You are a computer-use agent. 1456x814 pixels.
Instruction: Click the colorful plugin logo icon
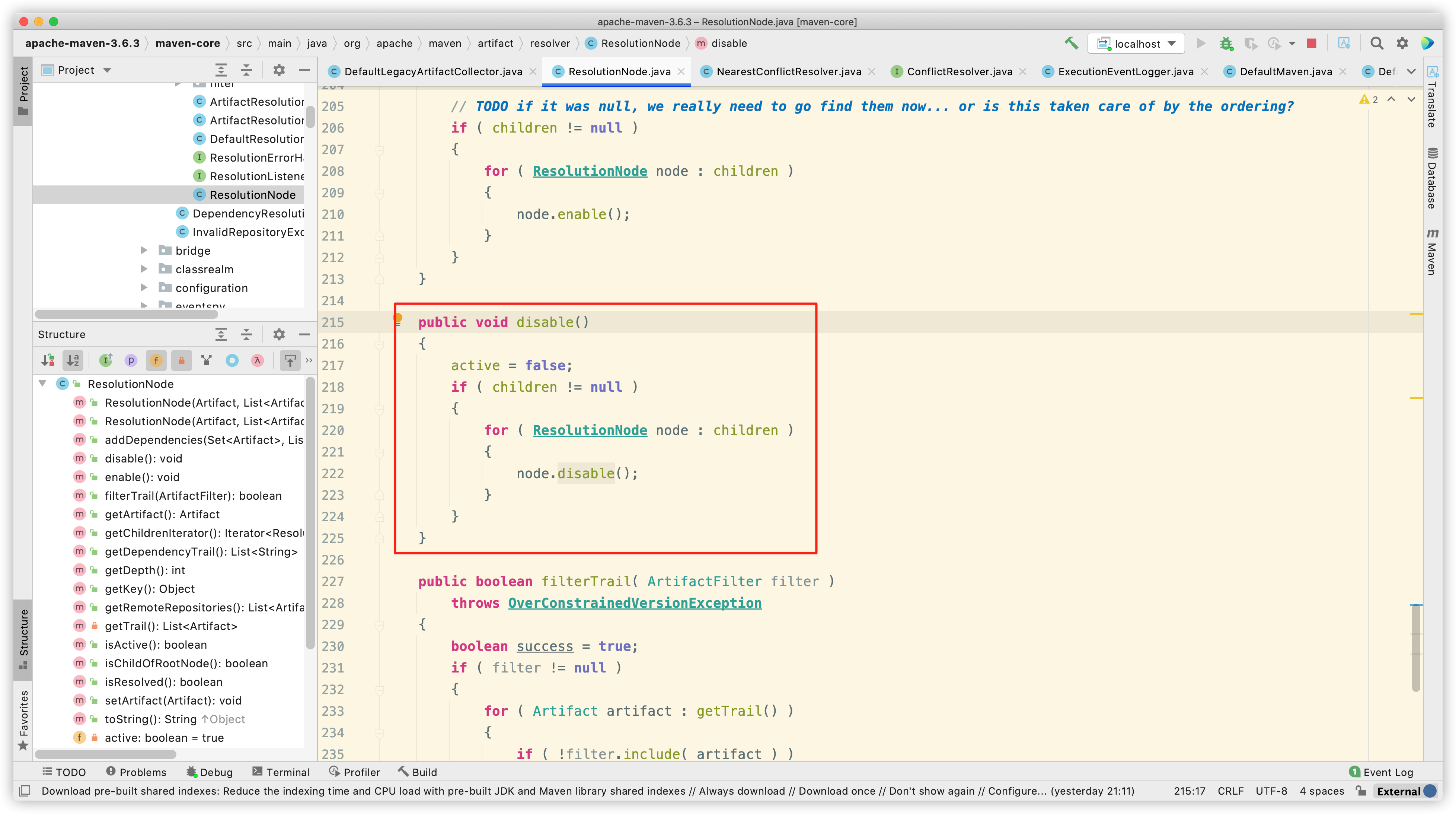click(x=1427, y=44)
